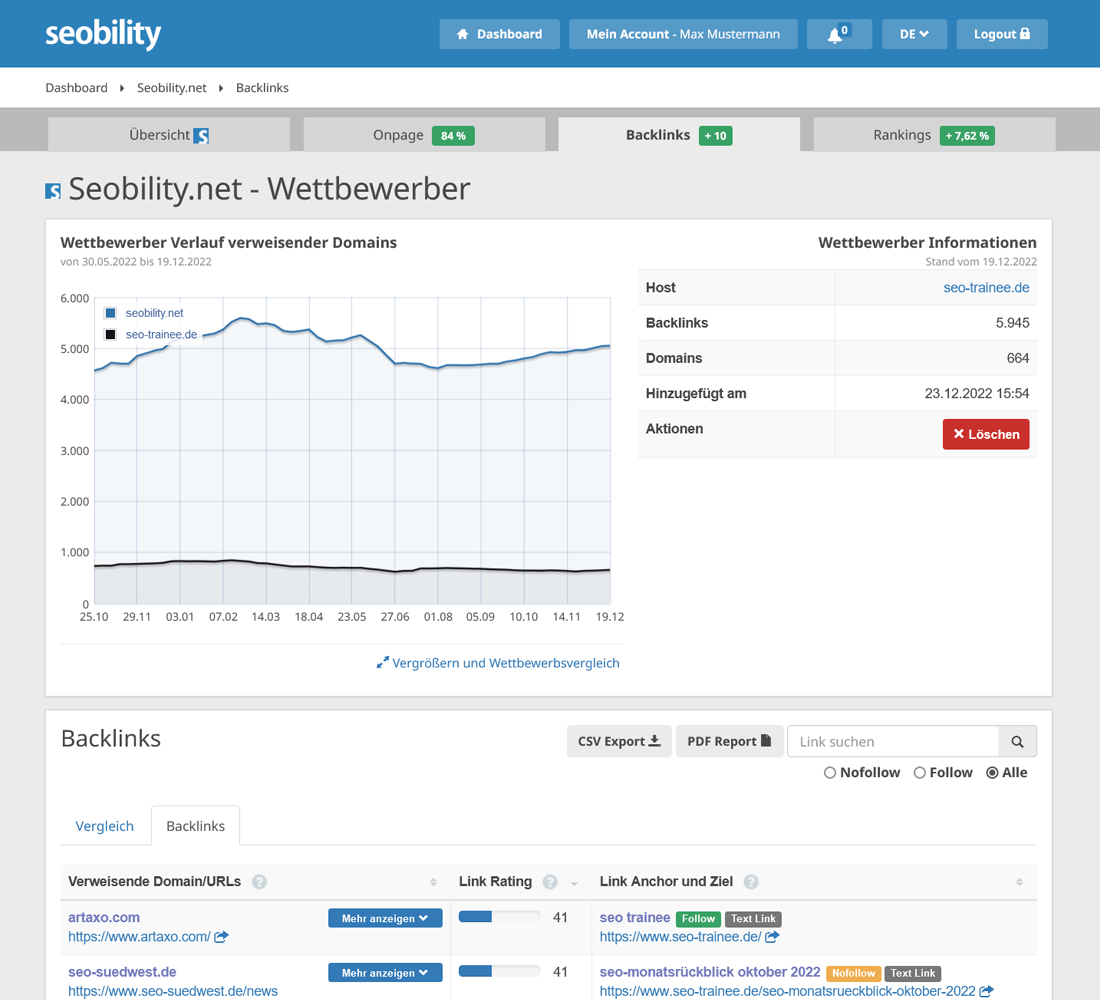1100x1000 pixels.
Task: Click the Seobility favicon beside page title
Action: click(53, 190)
